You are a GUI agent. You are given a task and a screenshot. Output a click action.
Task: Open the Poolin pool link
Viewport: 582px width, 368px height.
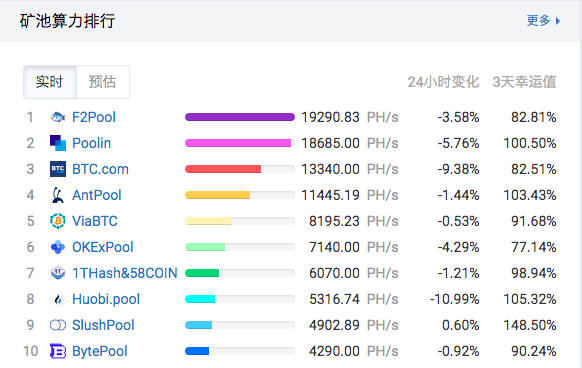pos(91,143)
